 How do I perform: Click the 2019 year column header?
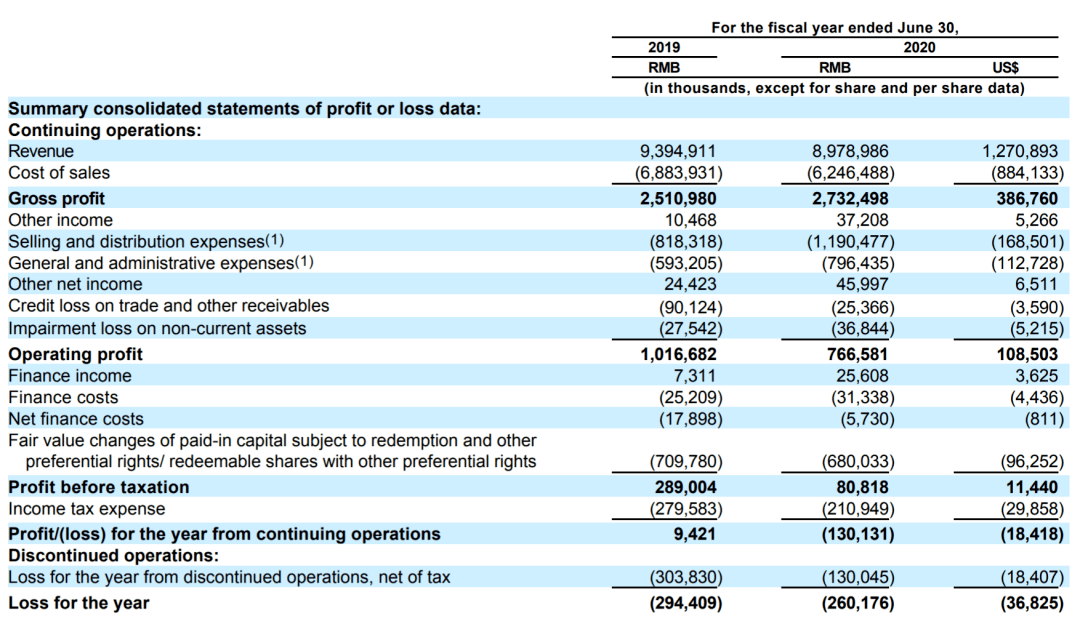coord(663,48)
